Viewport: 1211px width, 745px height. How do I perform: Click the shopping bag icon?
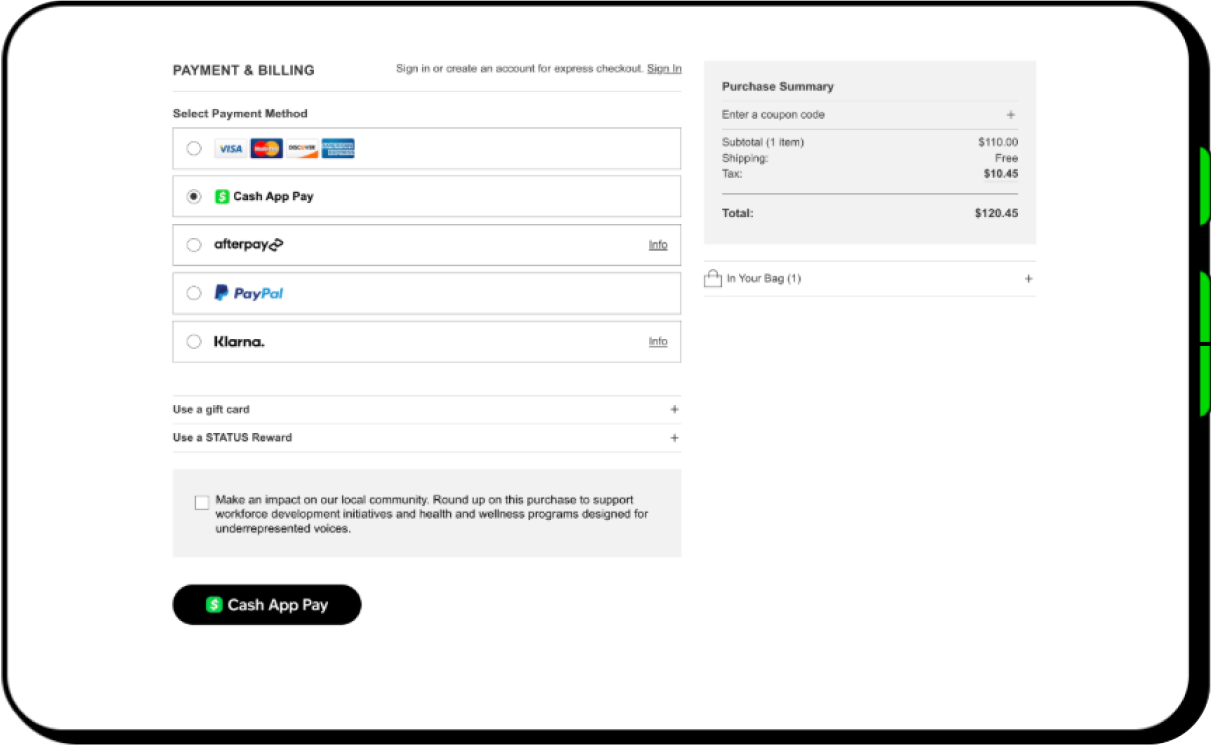tap(713, 279)
